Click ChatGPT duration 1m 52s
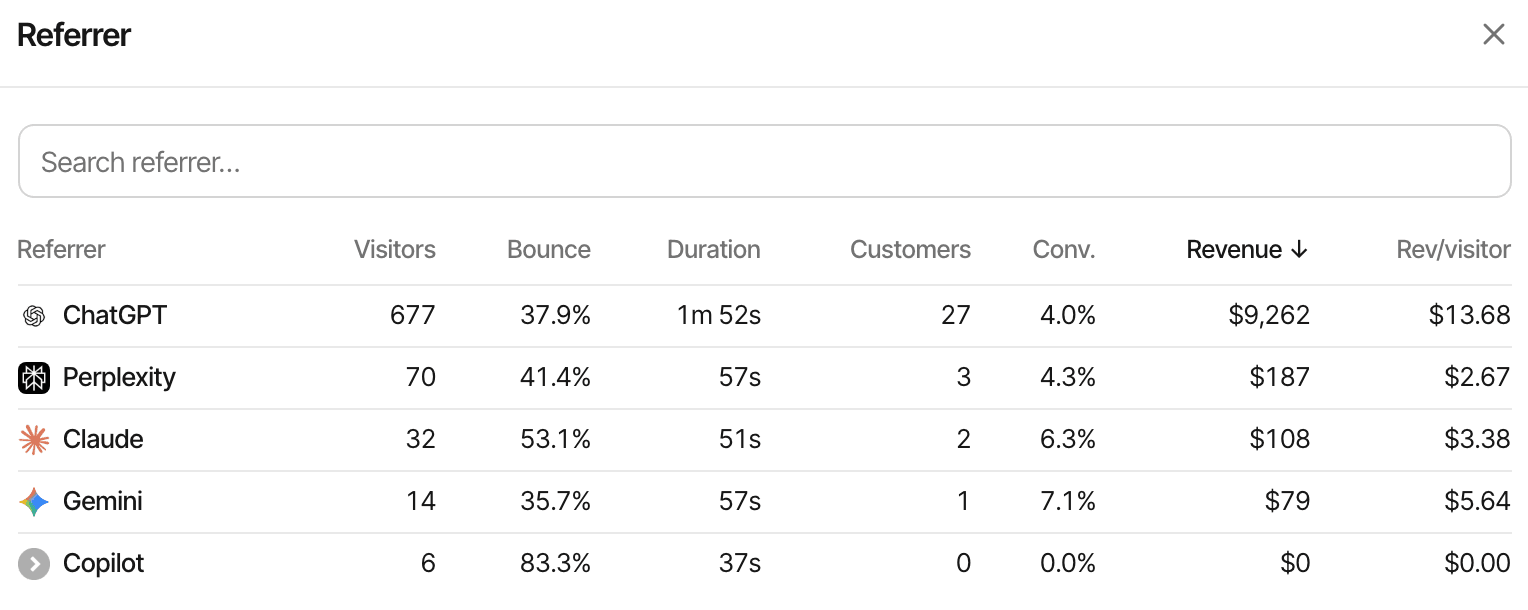1528x610 pixels. pos(719,316)
